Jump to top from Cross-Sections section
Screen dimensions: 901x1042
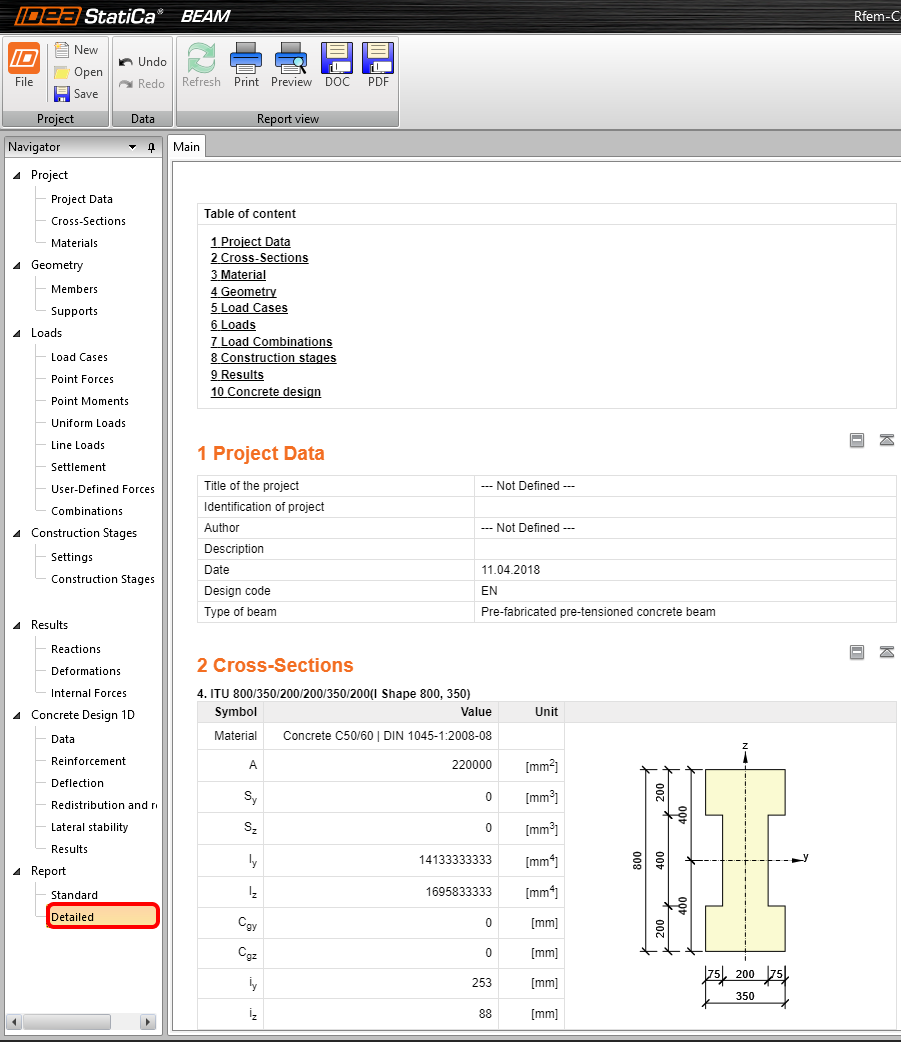coord(886,652)
